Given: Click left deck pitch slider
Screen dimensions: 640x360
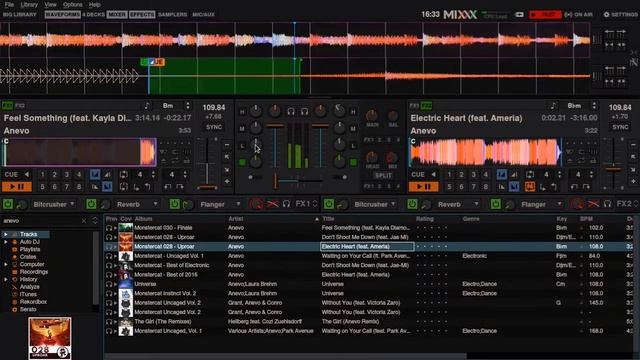Looking at the screenshot, I should (x=207, y=163).
